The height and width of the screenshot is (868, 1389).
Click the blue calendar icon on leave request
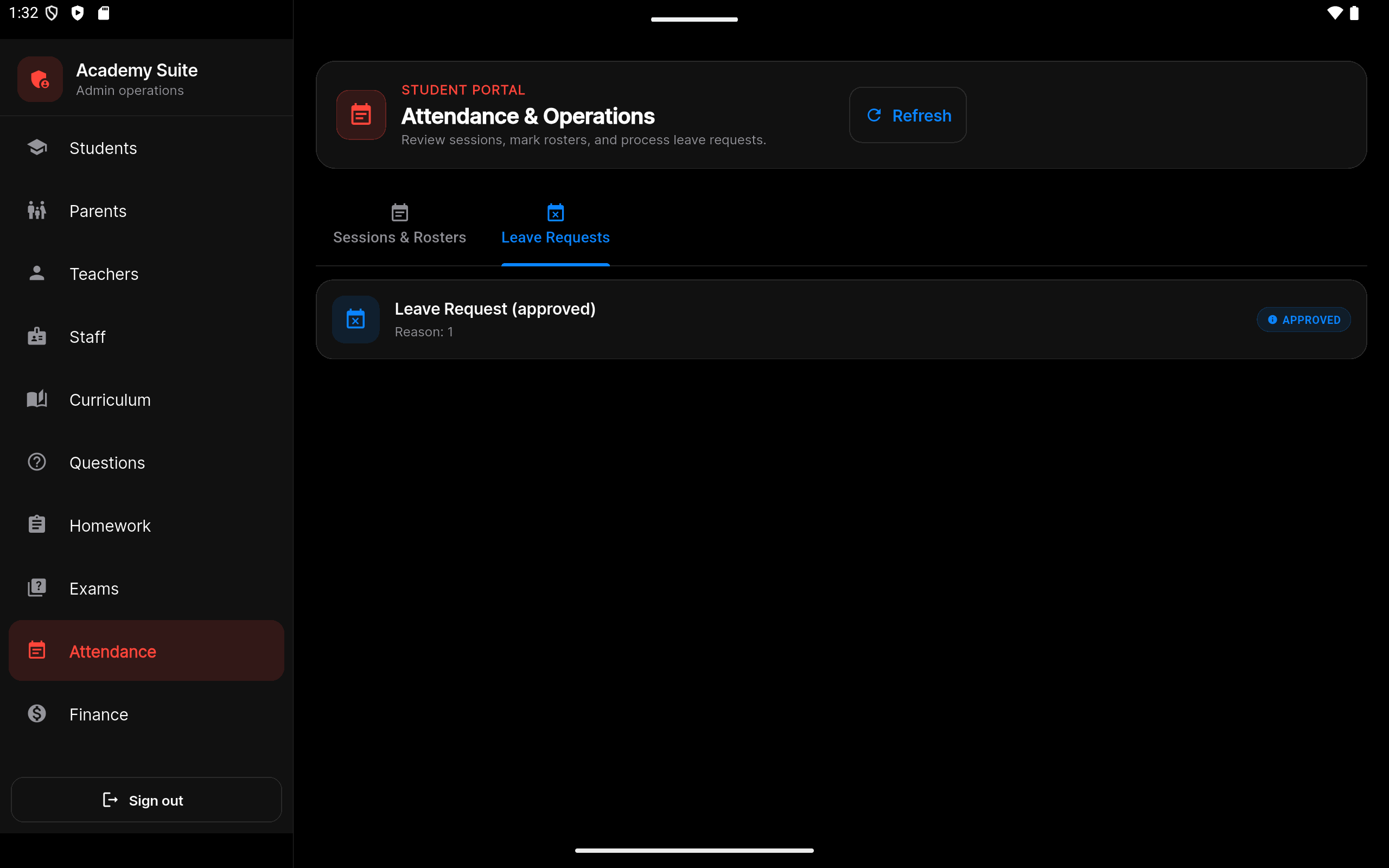tap(356, 319)
